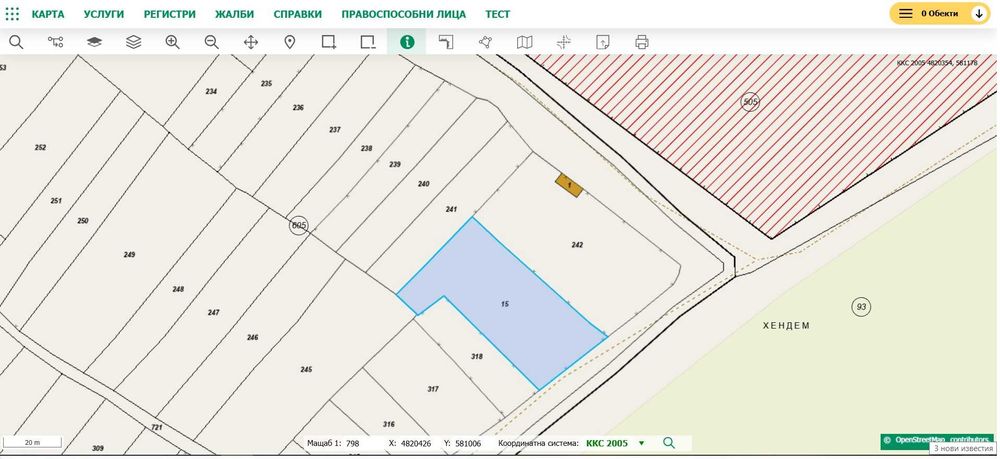Open the apps grid menu icon
The image size is (1000, 459).
click(x=12, y=13)
